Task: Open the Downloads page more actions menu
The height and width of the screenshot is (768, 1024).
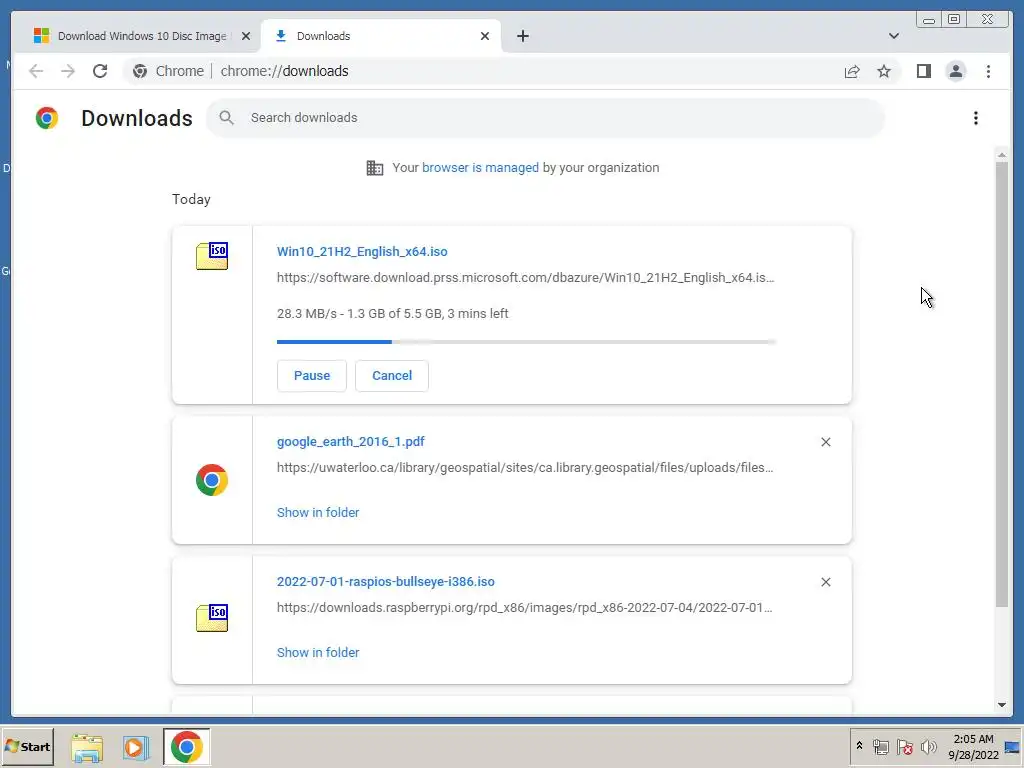Action: click(976, 118)
